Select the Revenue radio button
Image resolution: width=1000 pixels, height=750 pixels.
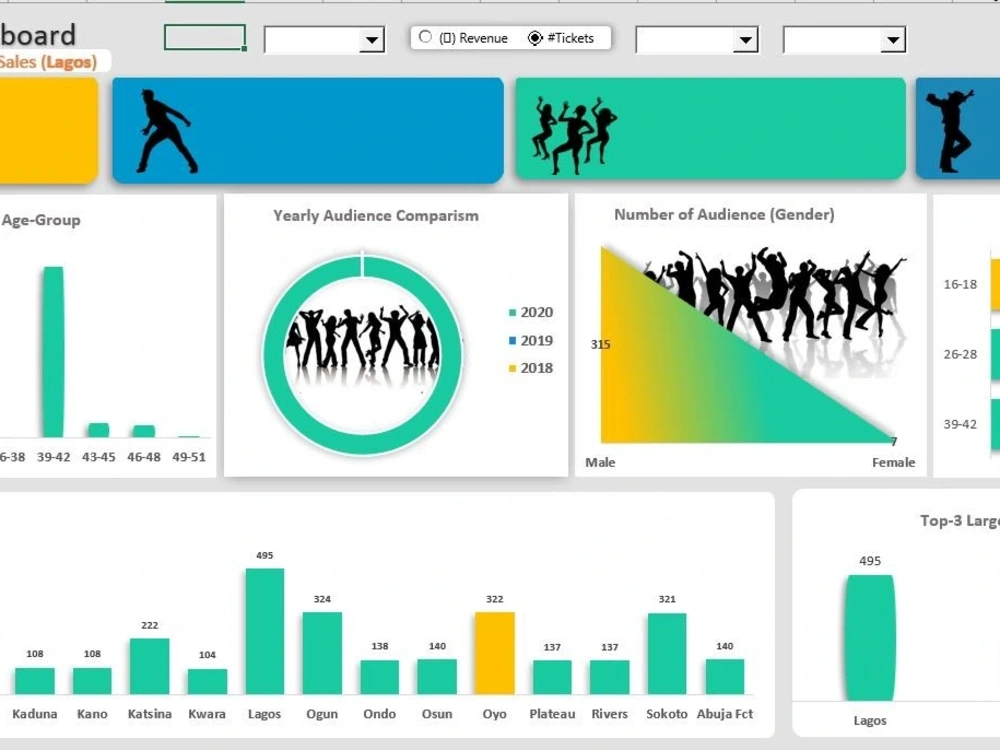coord(428,37)
